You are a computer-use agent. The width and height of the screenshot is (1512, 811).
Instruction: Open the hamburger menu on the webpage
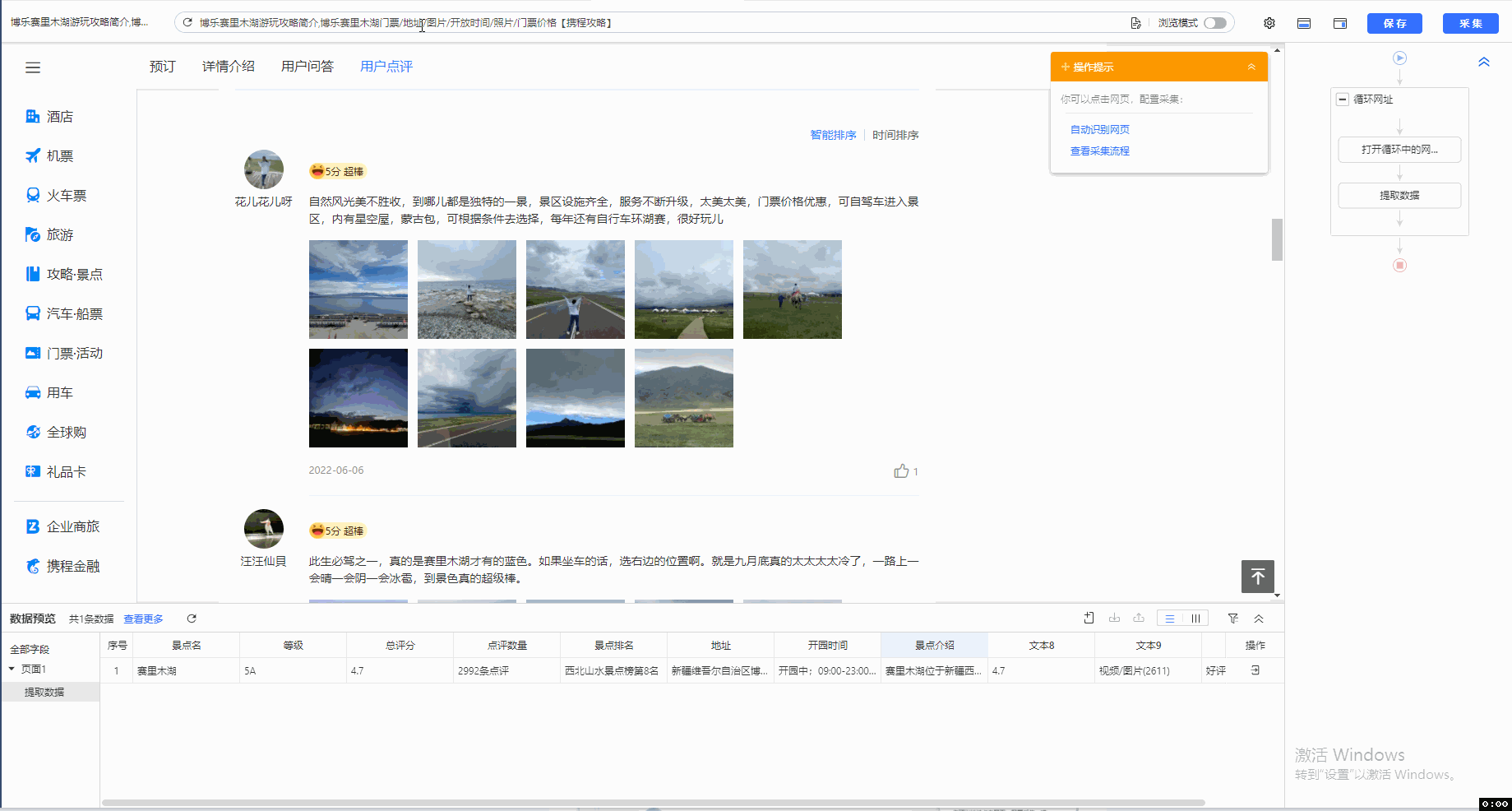33,67
